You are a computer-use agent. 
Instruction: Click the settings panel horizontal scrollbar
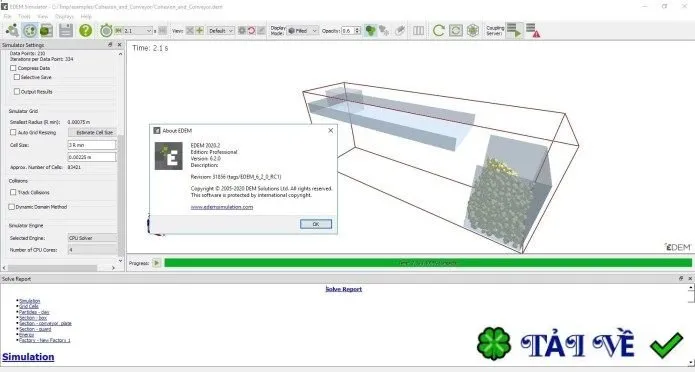click(x=52, y=268)
